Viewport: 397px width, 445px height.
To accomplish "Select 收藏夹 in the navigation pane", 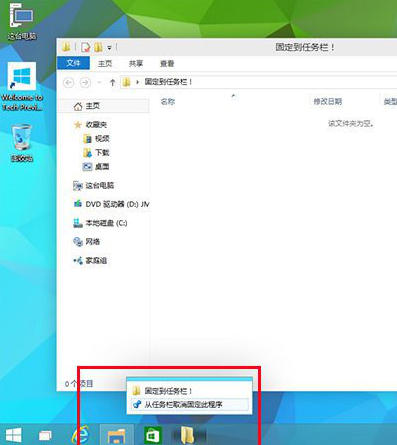I will (x=96, y=125).
